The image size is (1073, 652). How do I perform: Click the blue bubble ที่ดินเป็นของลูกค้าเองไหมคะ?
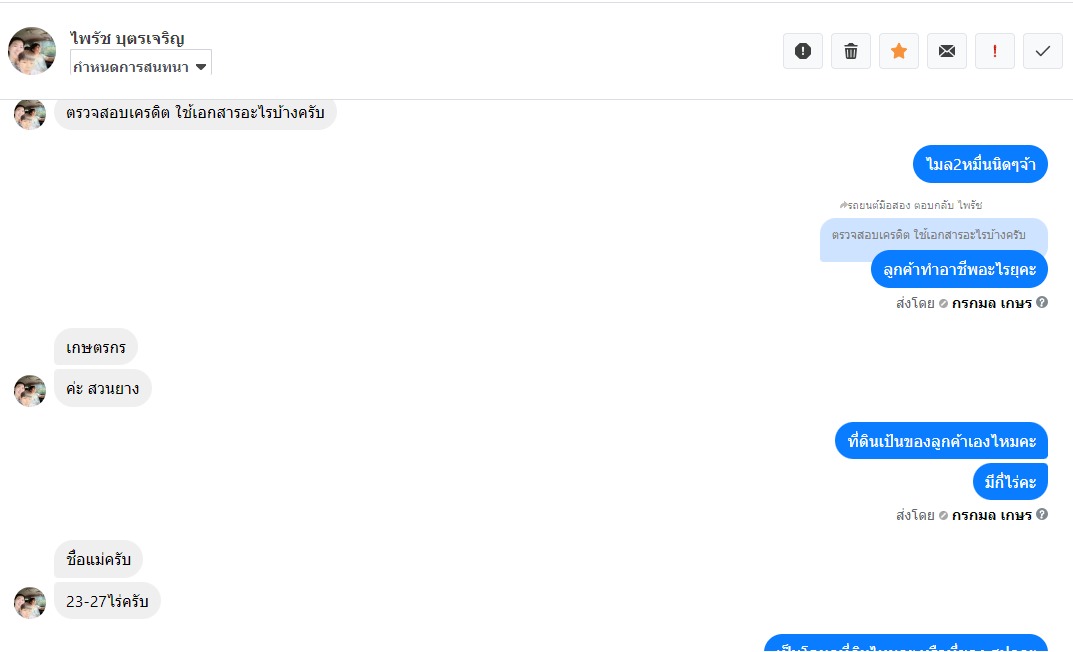tap(942, 441)
